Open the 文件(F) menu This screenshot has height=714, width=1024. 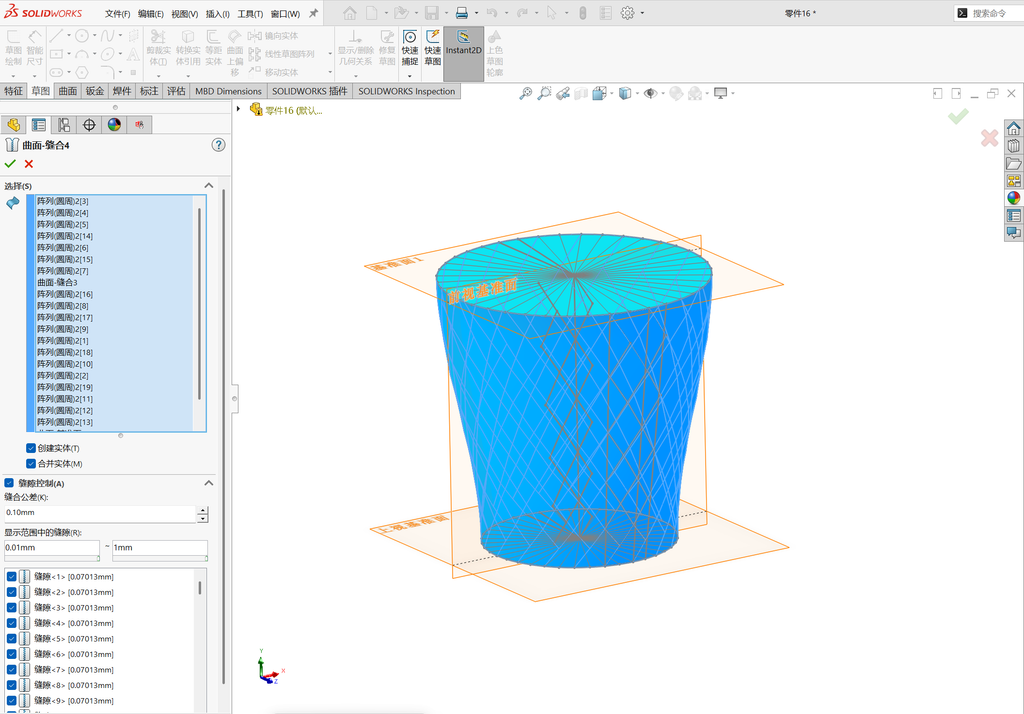coord(118,14)
